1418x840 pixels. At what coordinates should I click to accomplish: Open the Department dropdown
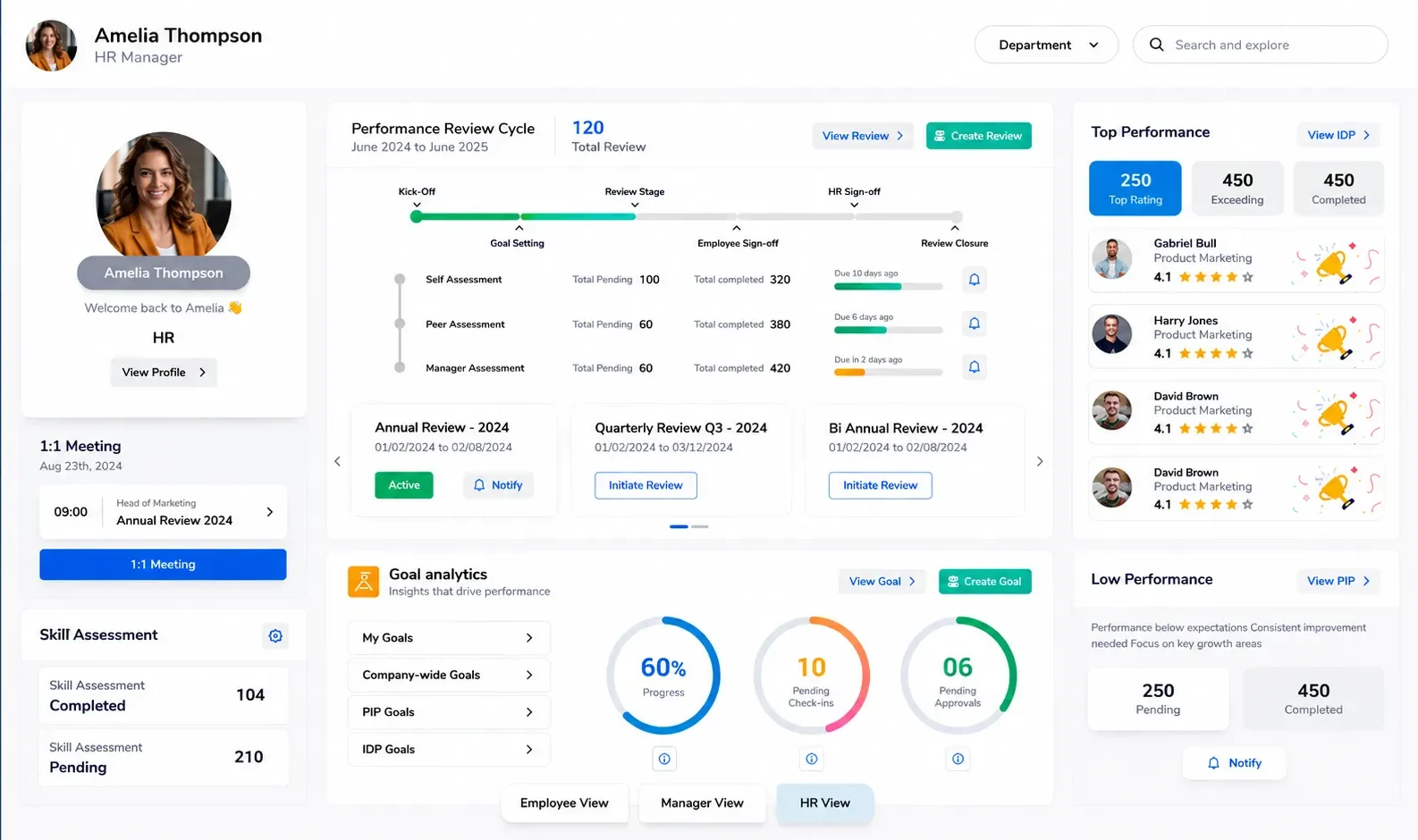click(1046, 45)
